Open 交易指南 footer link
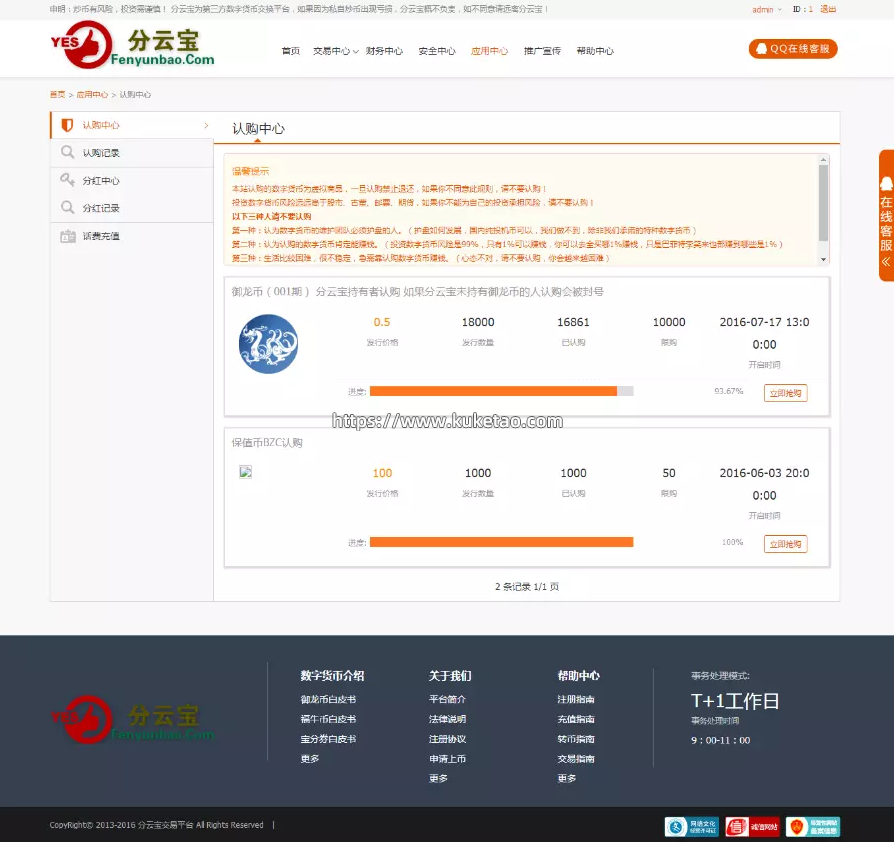Image resolution: width=894 pixels, height=842 pixels. point(576,759)
